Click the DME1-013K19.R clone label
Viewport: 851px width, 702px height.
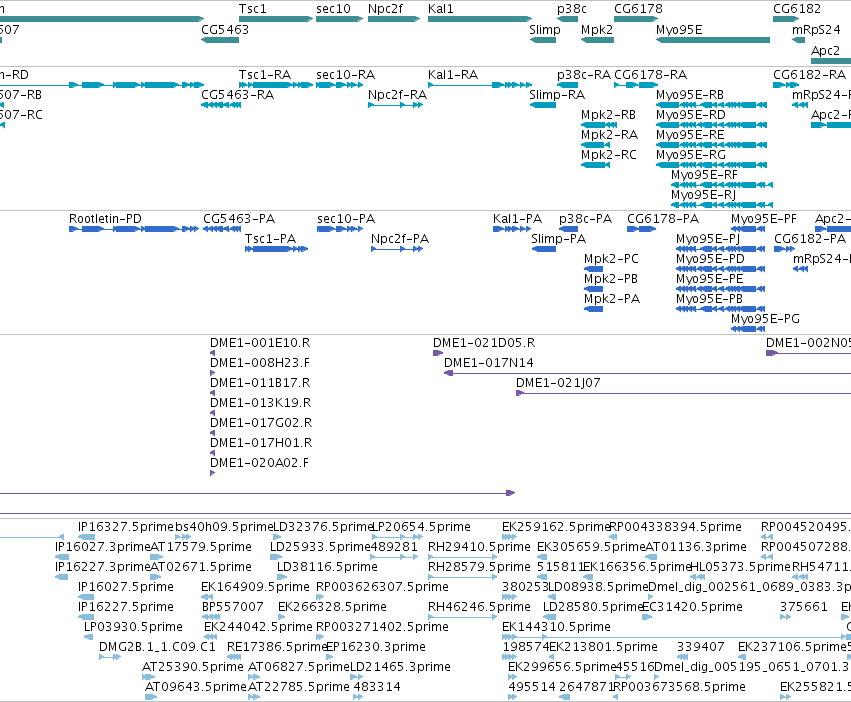(261, 403)
